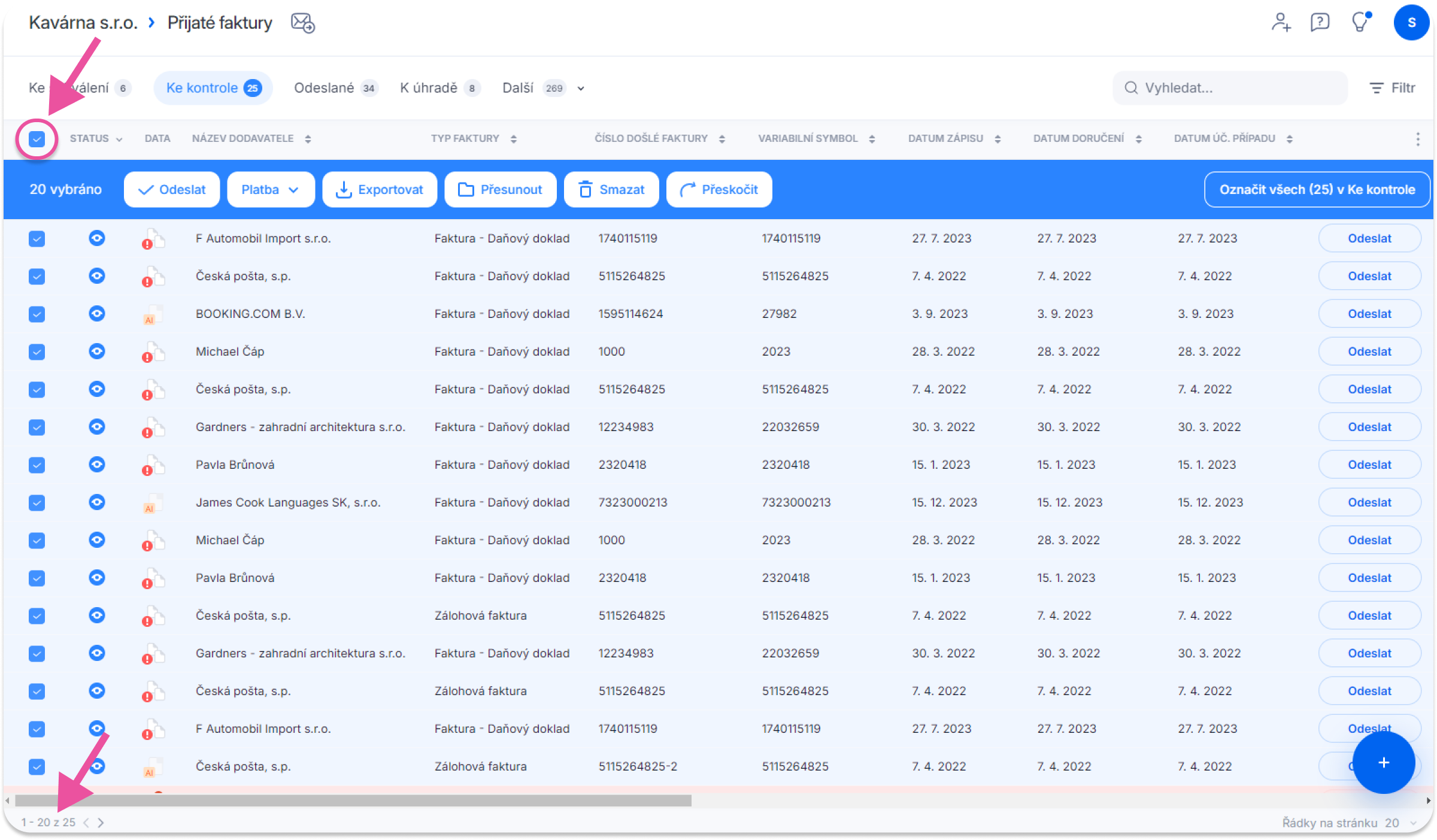Viewport: 1437px width, 840px height.
Task: Click Přeskočit button
Action: click(719, 190)
